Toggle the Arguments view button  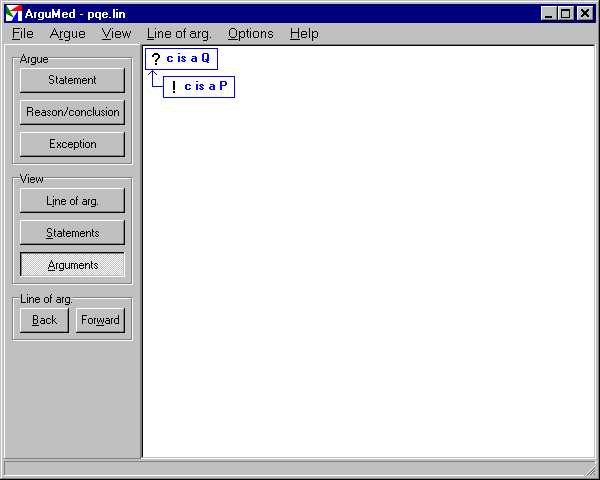click(72, 264)
